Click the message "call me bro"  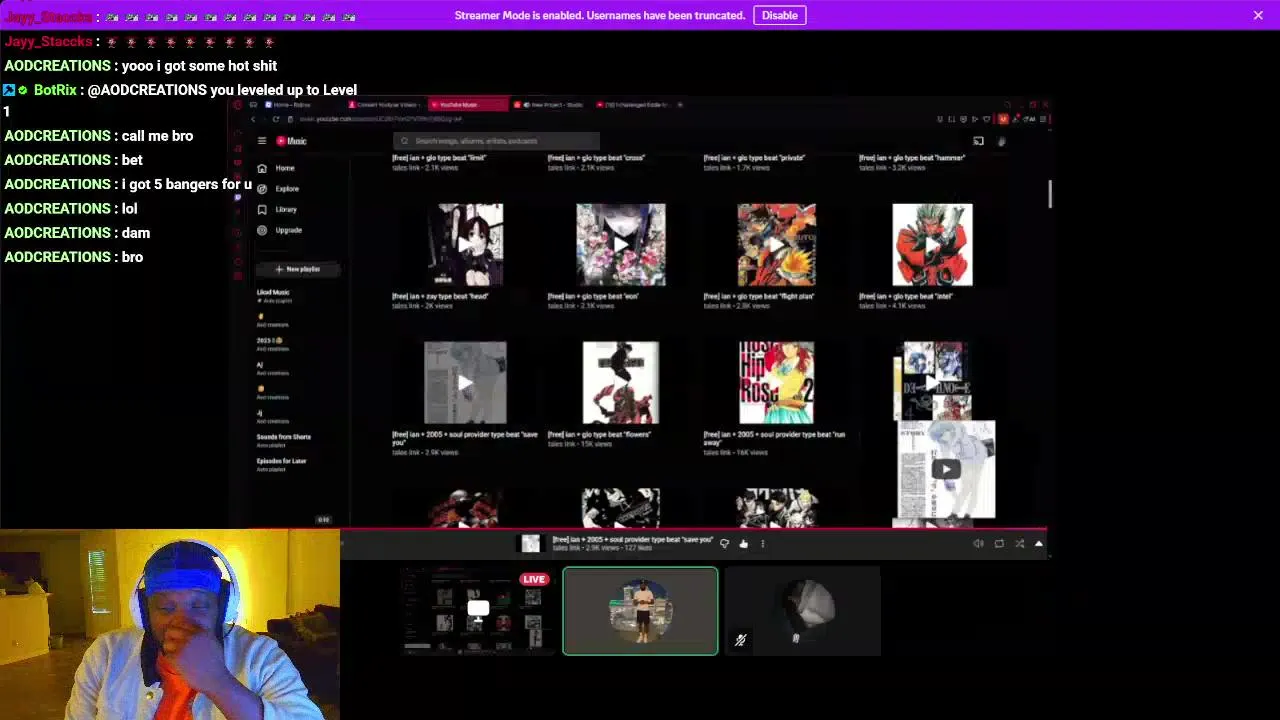(x=157, y=136)
